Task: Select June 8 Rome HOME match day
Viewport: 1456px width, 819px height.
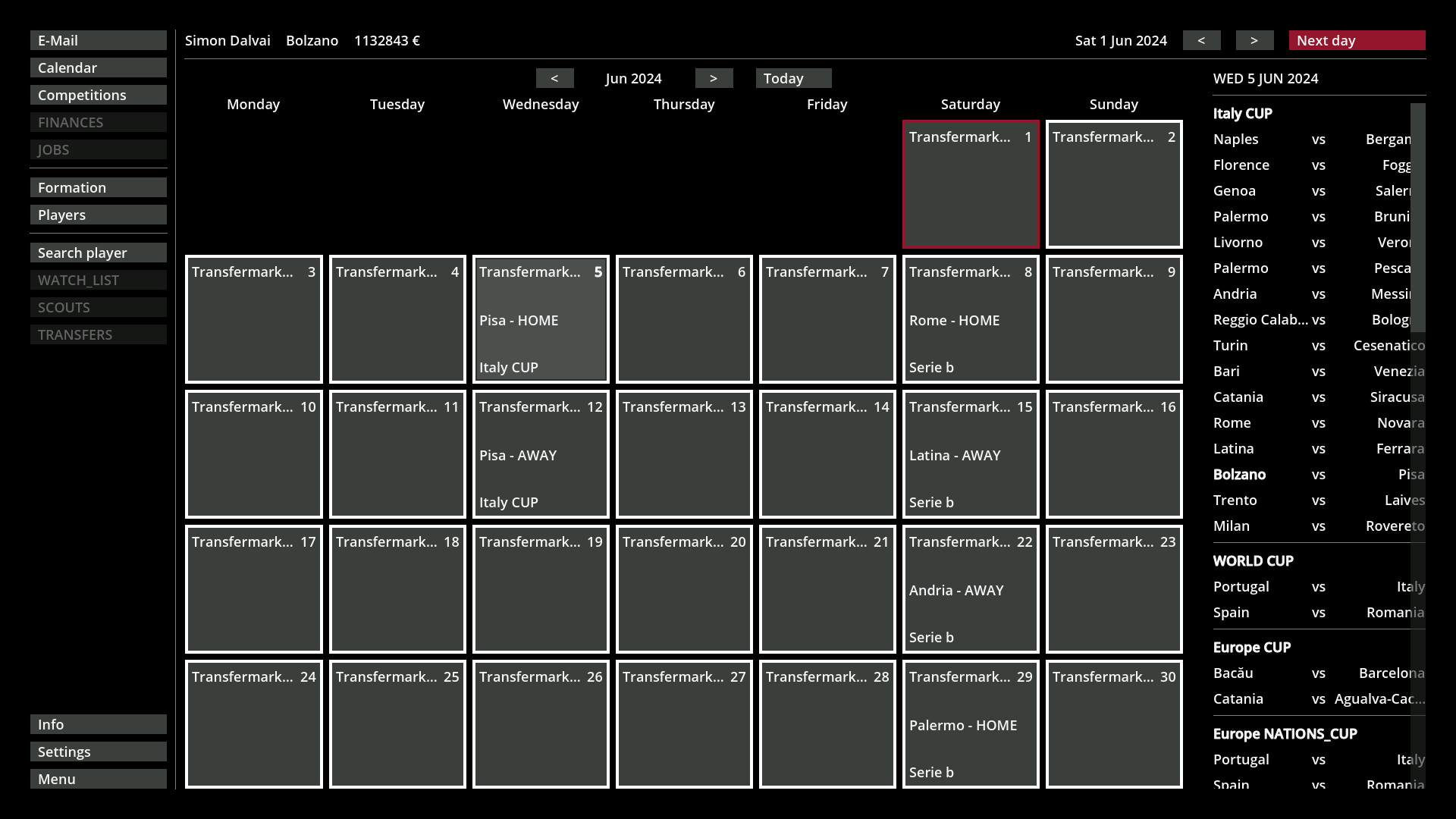Action: click(x=971, y=319)
